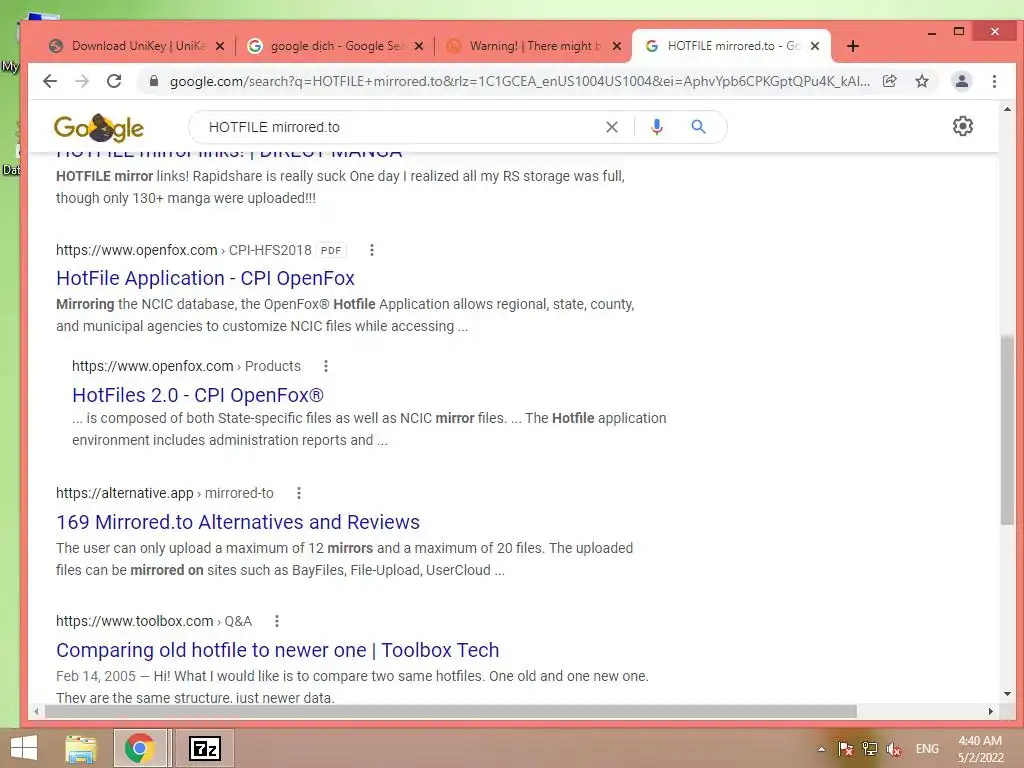Click the Action Center flag icon
The image size is (1024, 768).
(845, 749)
